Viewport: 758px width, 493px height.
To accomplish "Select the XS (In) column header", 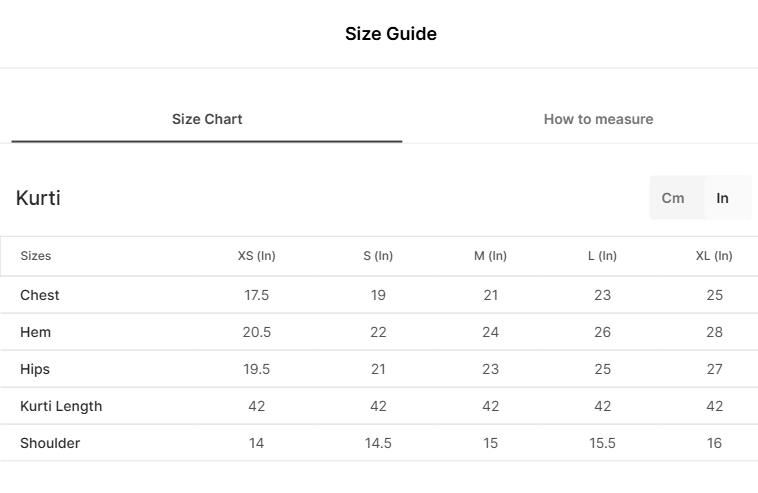I will (256, 256).
